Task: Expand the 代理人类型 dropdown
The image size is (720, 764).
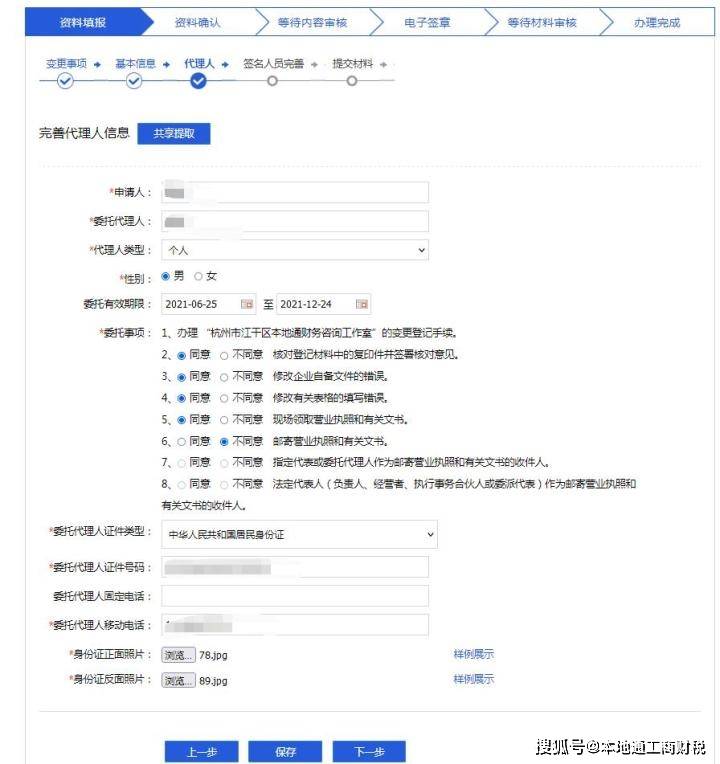Action: 294,250
